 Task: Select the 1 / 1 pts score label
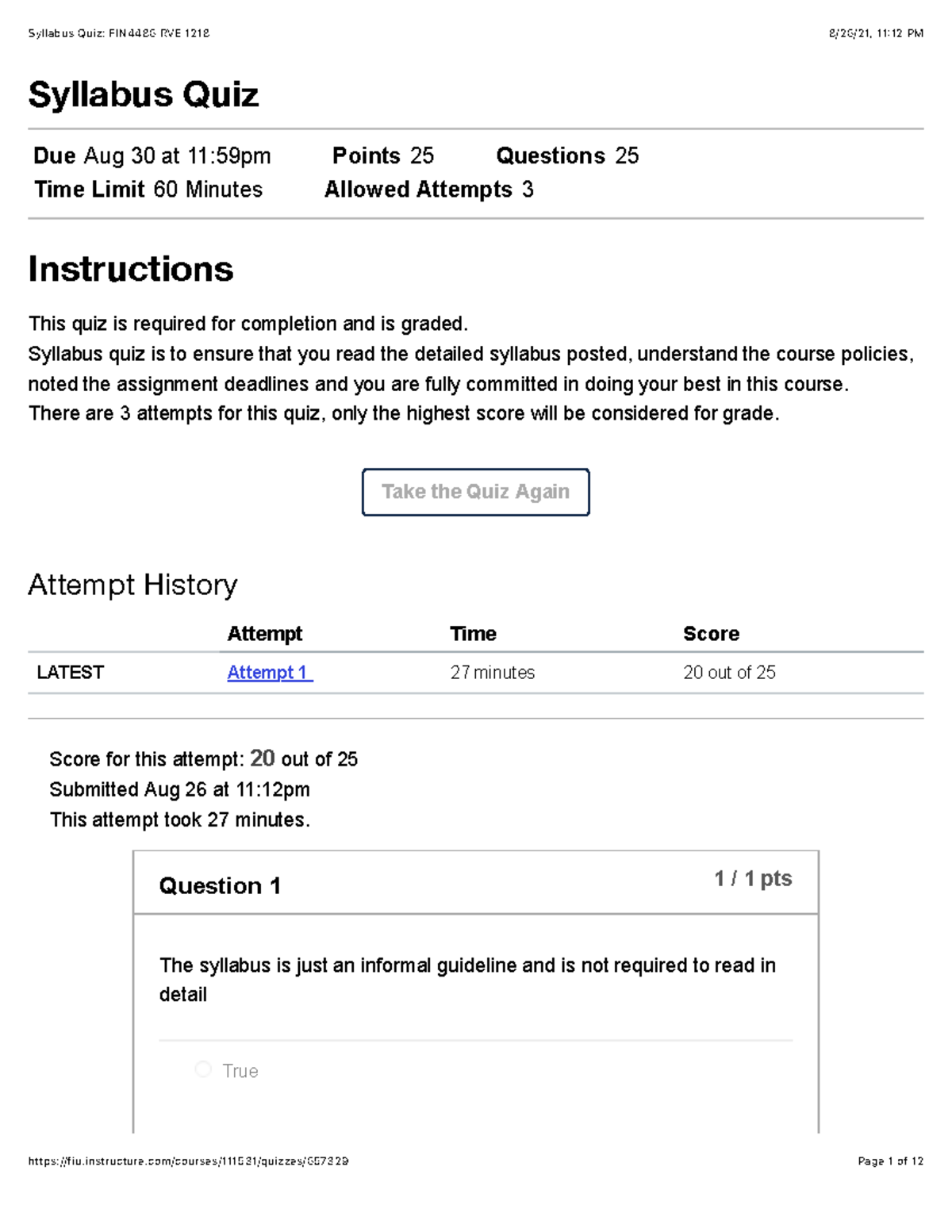point(753,879)
